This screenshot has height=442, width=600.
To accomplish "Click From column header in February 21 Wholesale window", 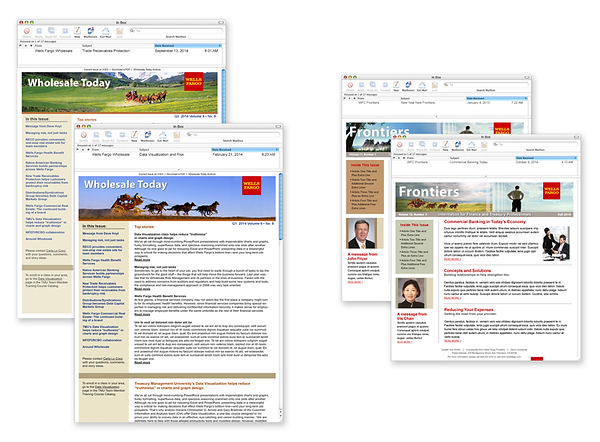I will tap(96, 150).
